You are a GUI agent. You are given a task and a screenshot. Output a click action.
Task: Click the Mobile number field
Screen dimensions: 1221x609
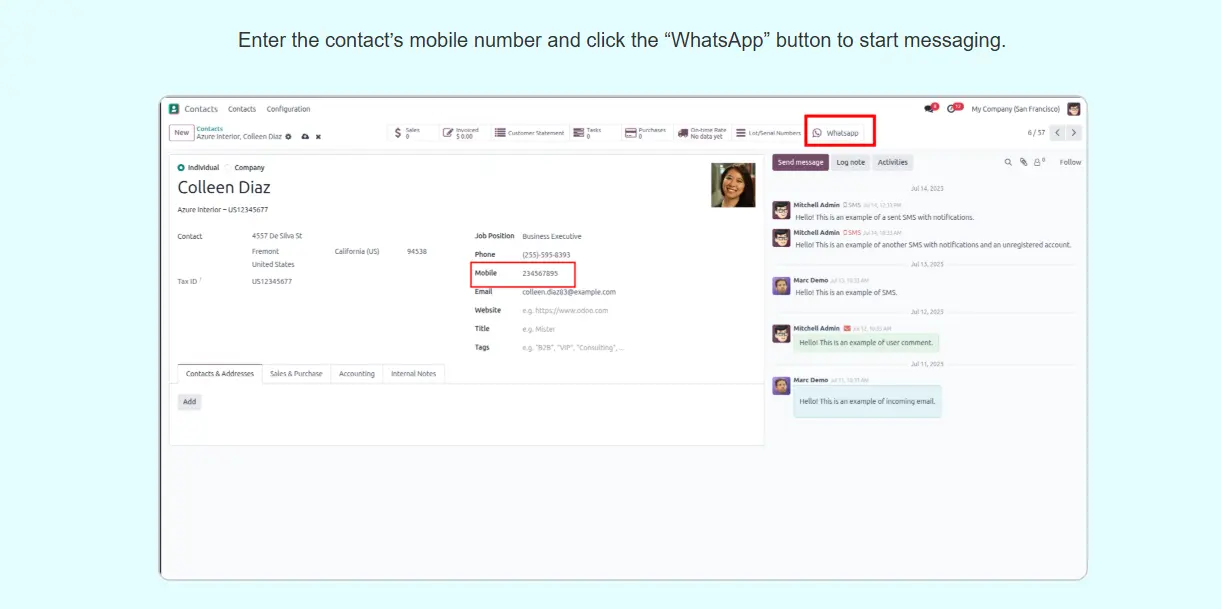[x=546, y=273]
